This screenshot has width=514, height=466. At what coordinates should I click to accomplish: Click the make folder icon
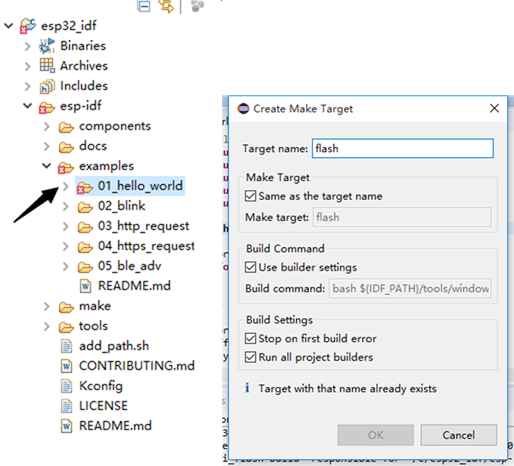(x=66, y=307)
